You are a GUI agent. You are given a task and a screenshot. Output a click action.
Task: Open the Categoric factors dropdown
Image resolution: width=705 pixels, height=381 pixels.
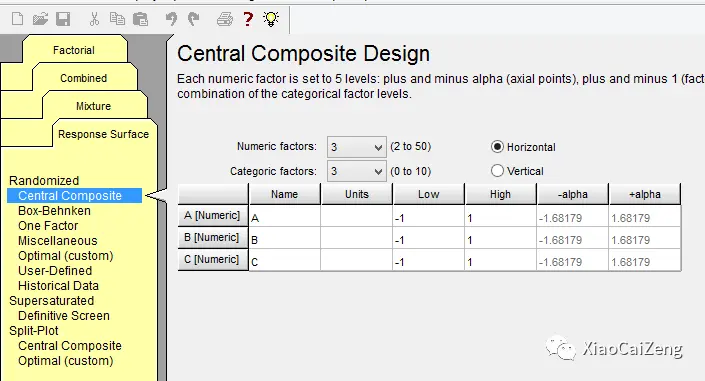pos(357,171)
